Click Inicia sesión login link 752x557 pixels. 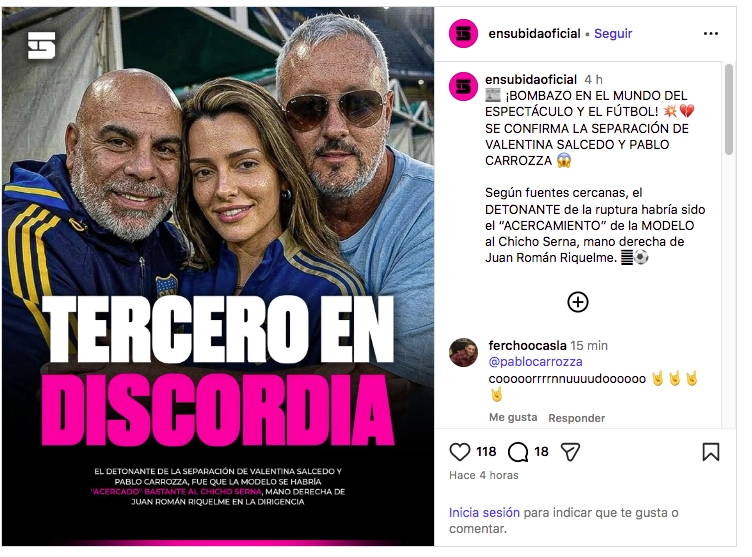click(x=484, y=513)
